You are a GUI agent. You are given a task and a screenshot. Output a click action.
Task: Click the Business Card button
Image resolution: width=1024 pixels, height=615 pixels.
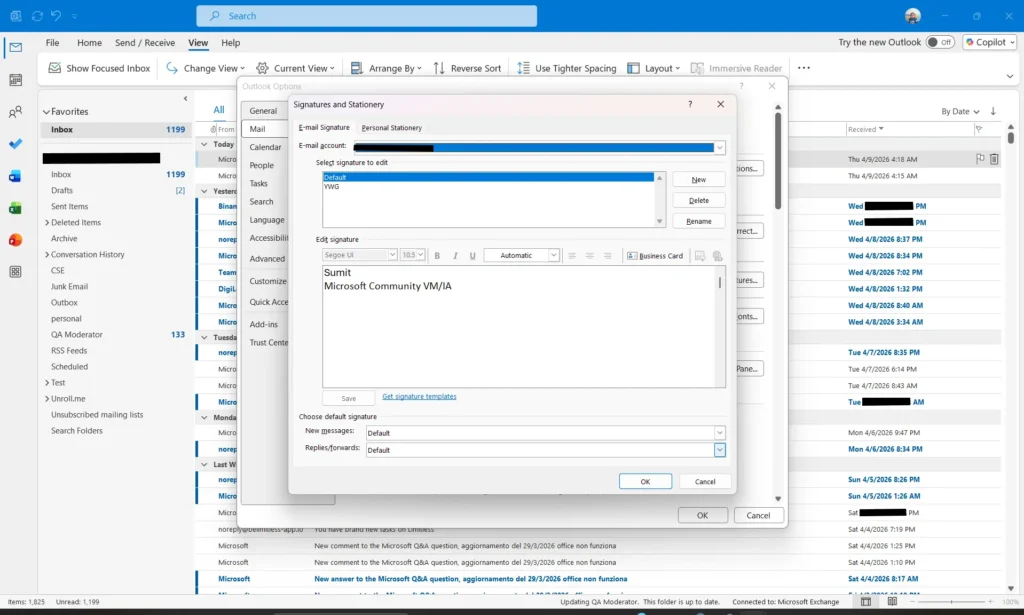click(655, 256)
